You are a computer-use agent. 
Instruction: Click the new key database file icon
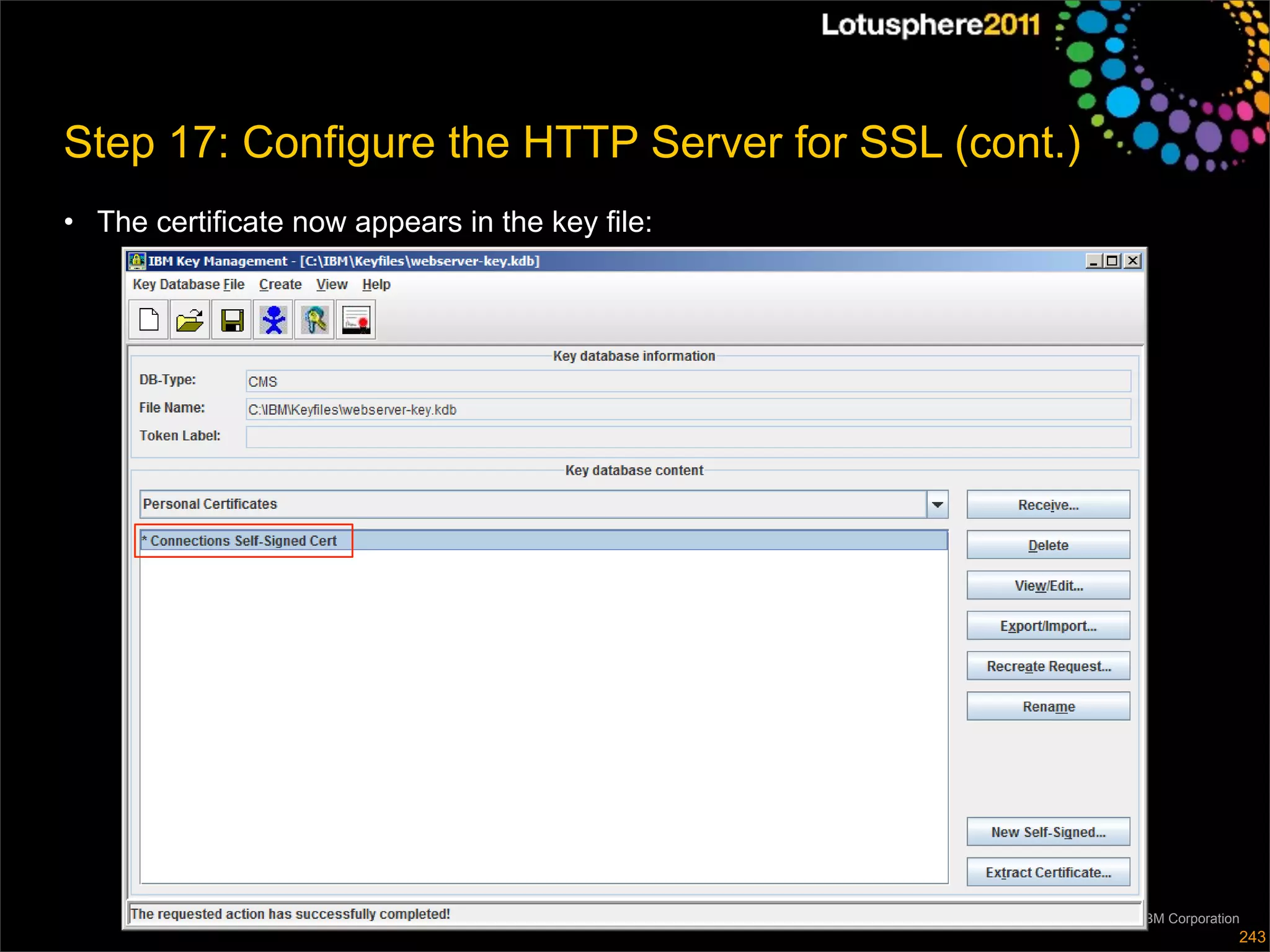tap(149, 320)
